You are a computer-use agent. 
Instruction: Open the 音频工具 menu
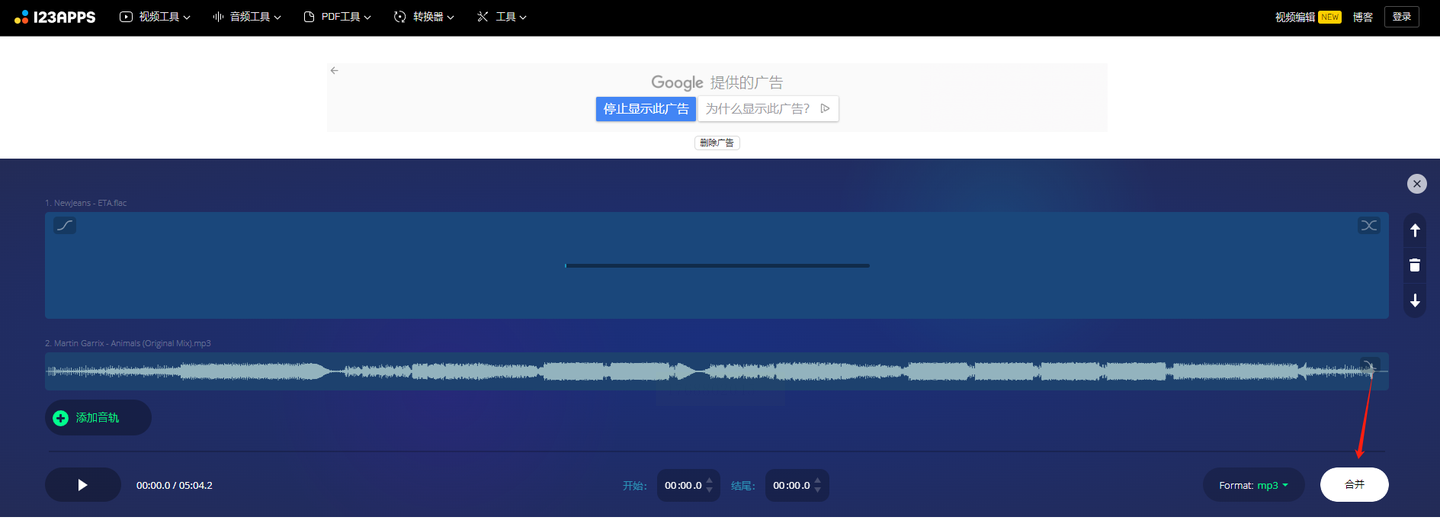247,17
